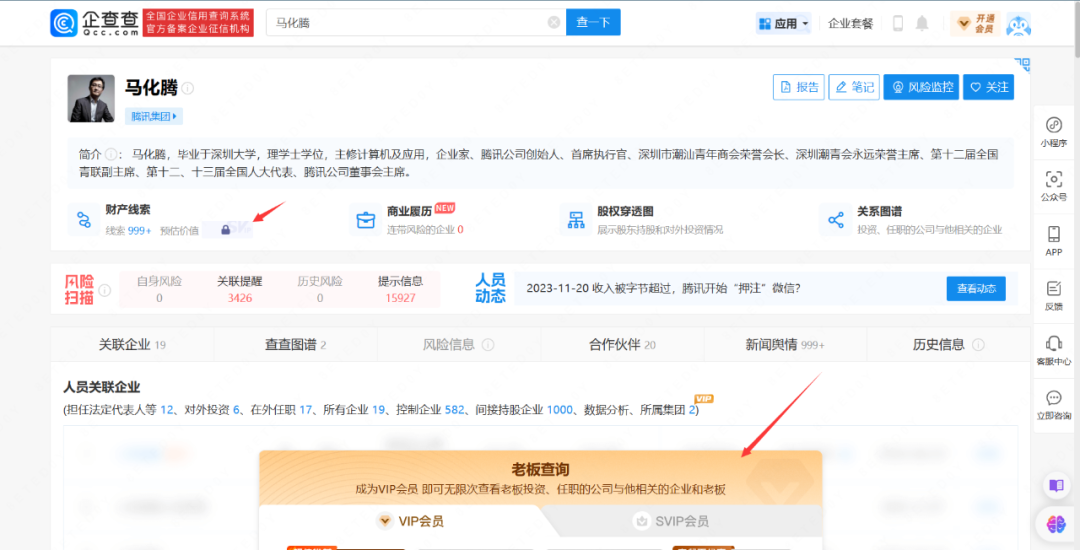Switch to 合作伙伴 tab
Viewport: 1080px width, 550px height.
point(622,344)
